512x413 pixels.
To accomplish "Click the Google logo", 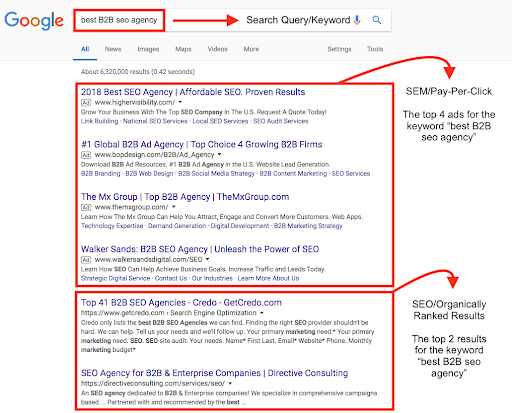I will (34, 20).
